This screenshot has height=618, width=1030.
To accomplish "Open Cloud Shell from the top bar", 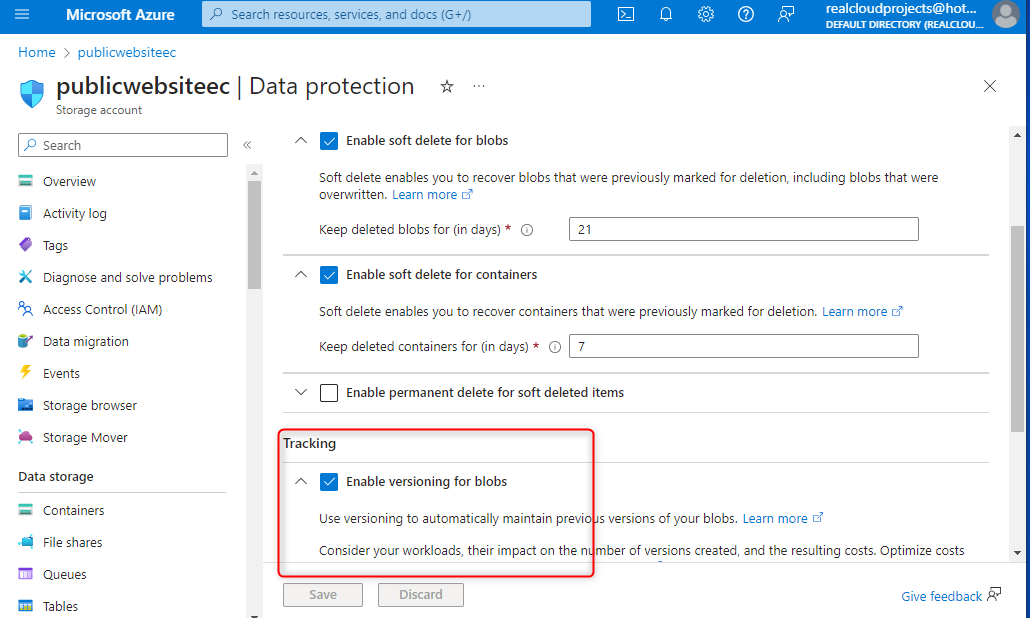I will pos(626,14).
